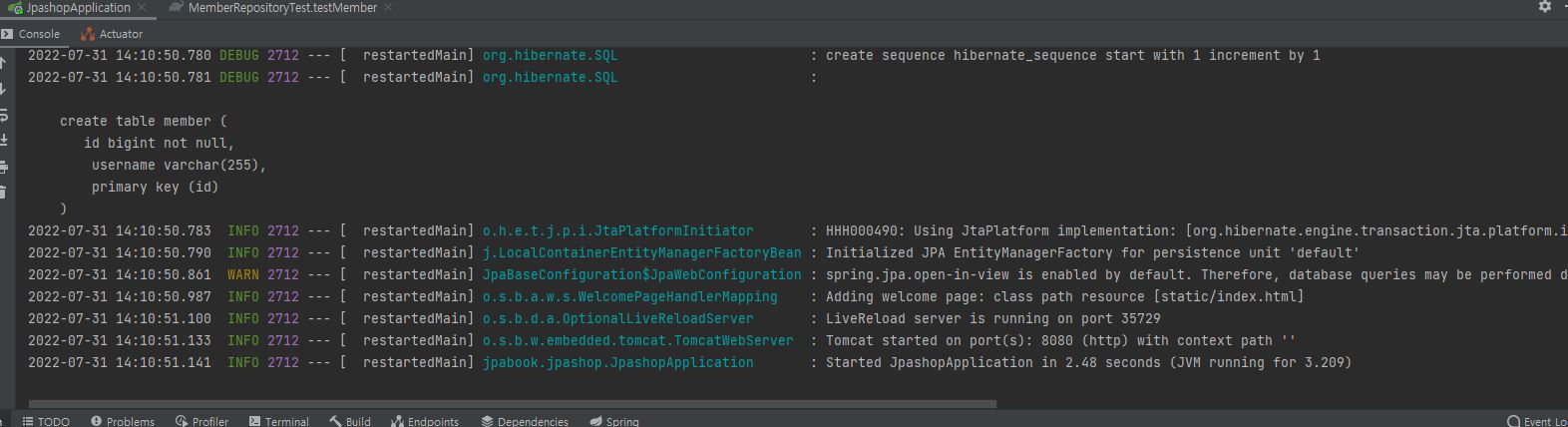Screen dimensions: 1568x427
Task: Click the 'create sequence hibernate_sequence' message
Action: tap(1073, 55)
